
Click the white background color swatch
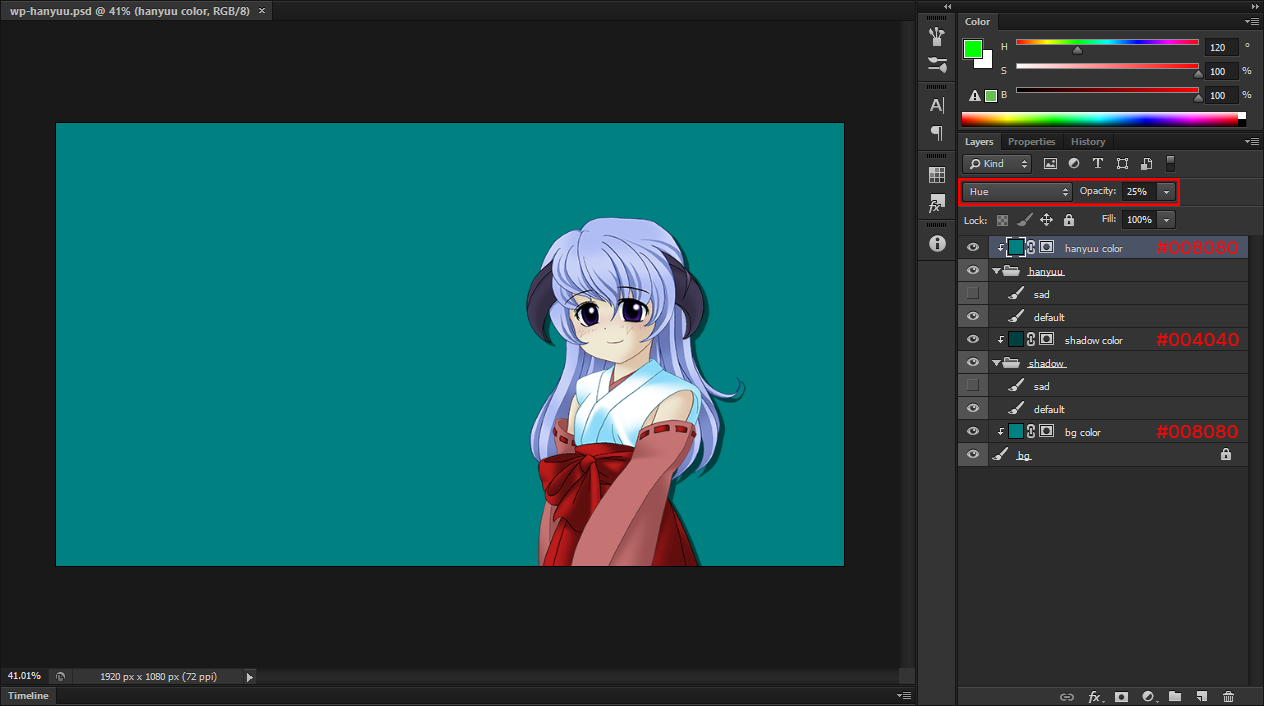pos(986,63)
